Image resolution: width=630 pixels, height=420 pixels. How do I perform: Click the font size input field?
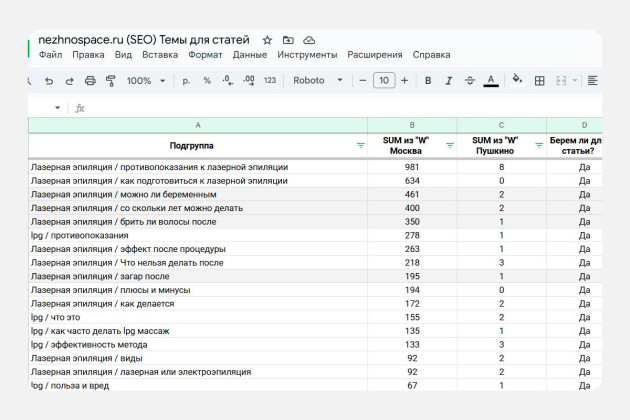click(383, 81)
